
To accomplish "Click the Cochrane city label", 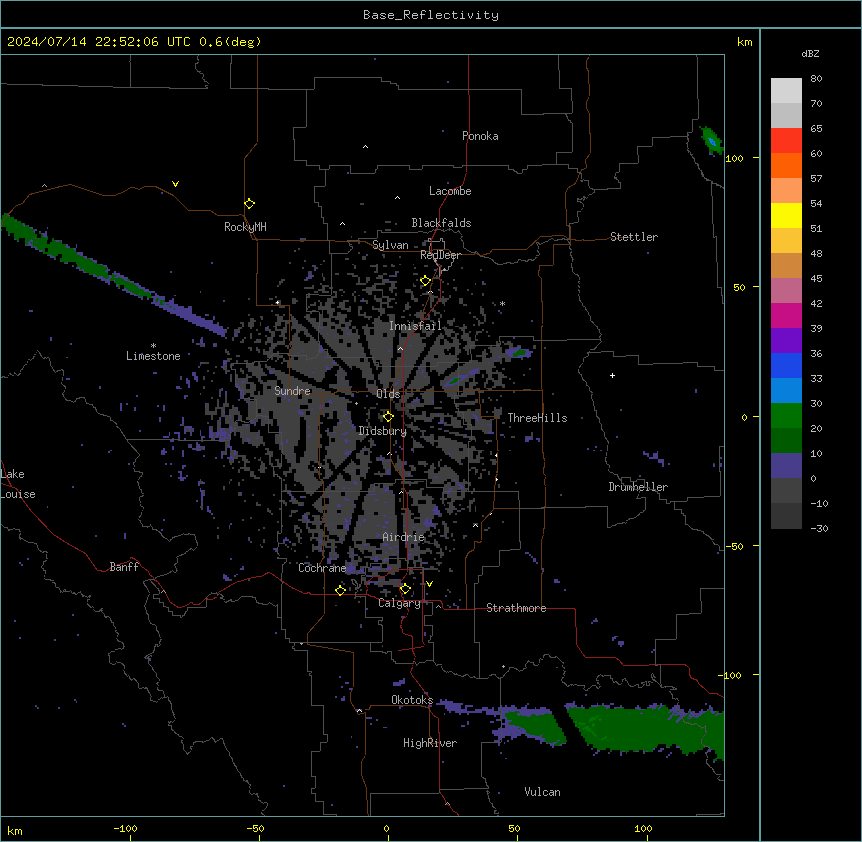I will pos(322,568).
